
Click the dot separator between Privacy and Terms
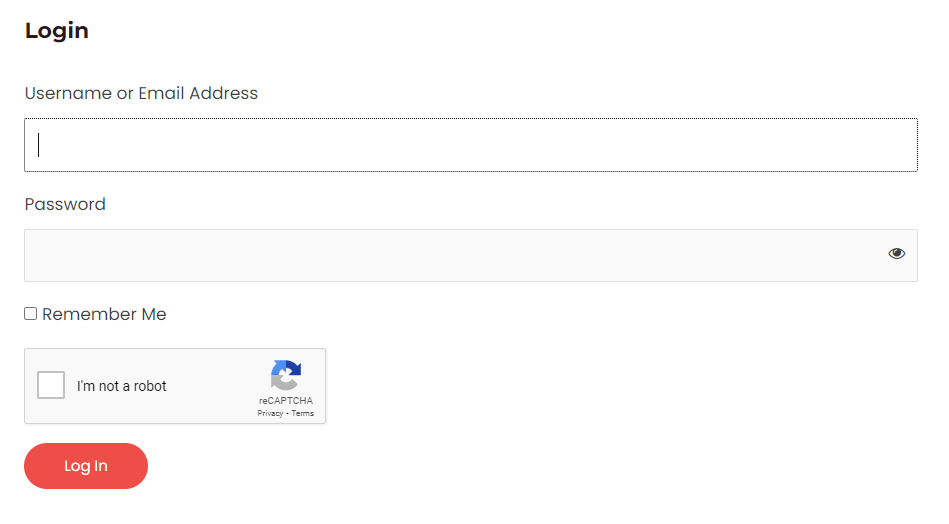click(x=287, y=414)
